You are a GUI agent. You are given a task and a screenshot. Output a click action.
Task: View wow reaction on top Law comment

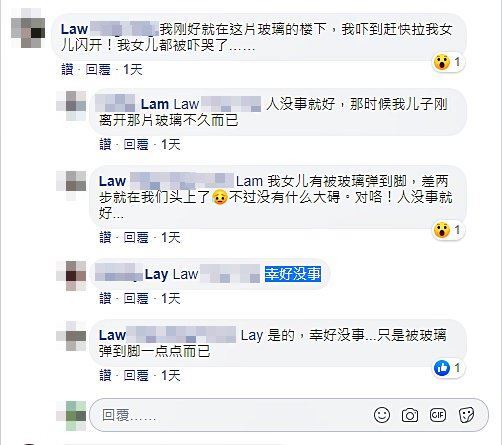[447, 62]
